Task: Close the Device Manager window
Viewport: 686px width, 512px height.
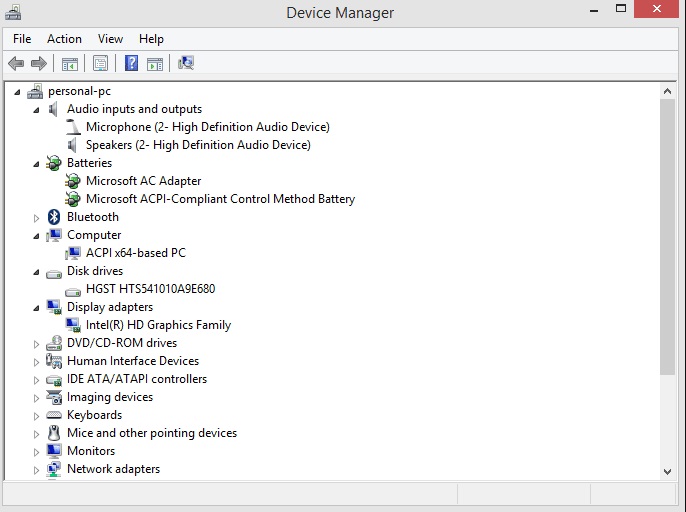Action: 657,9
